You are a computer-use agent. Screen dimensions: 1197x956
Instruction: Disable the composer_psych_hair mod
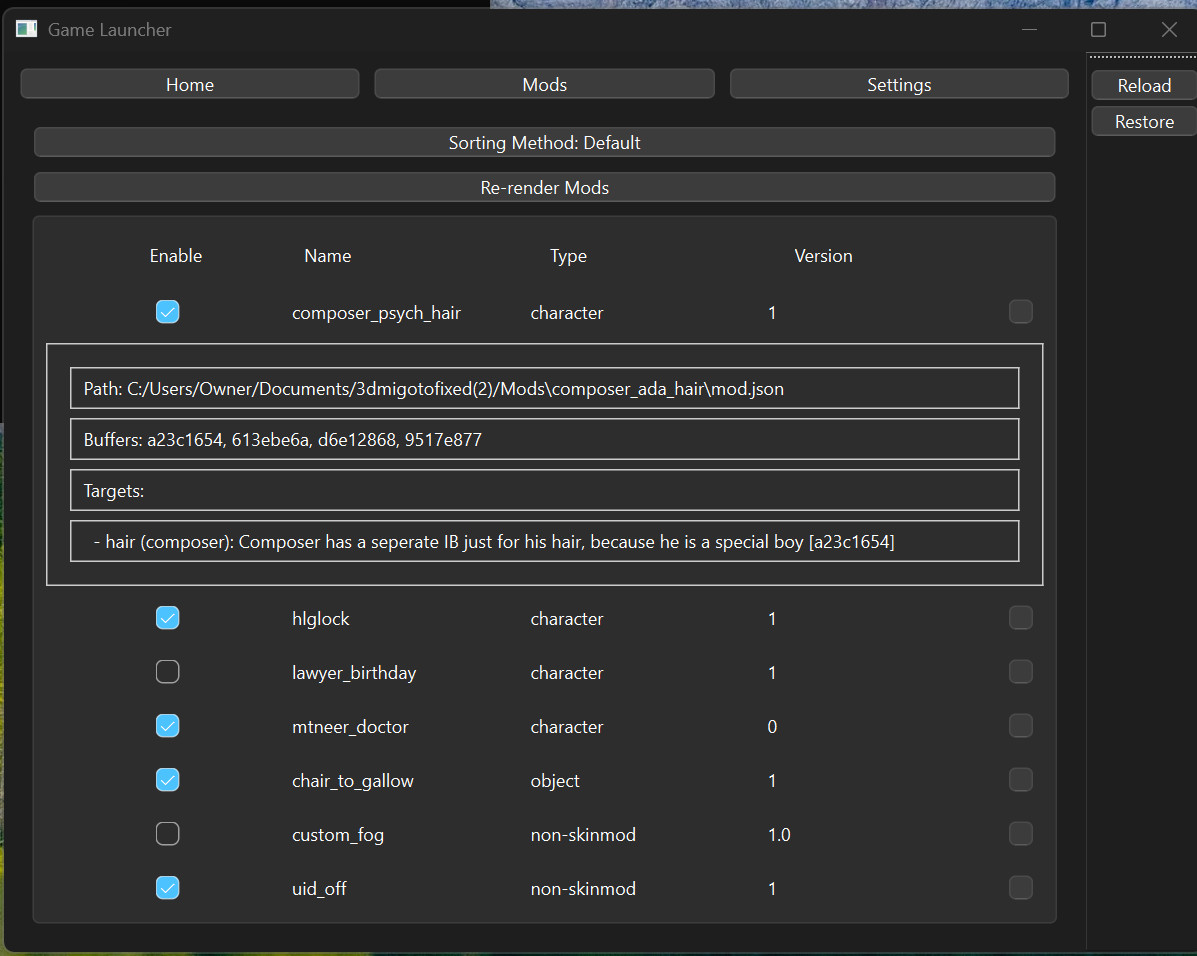pyautogui.click(x=168, y=311)
